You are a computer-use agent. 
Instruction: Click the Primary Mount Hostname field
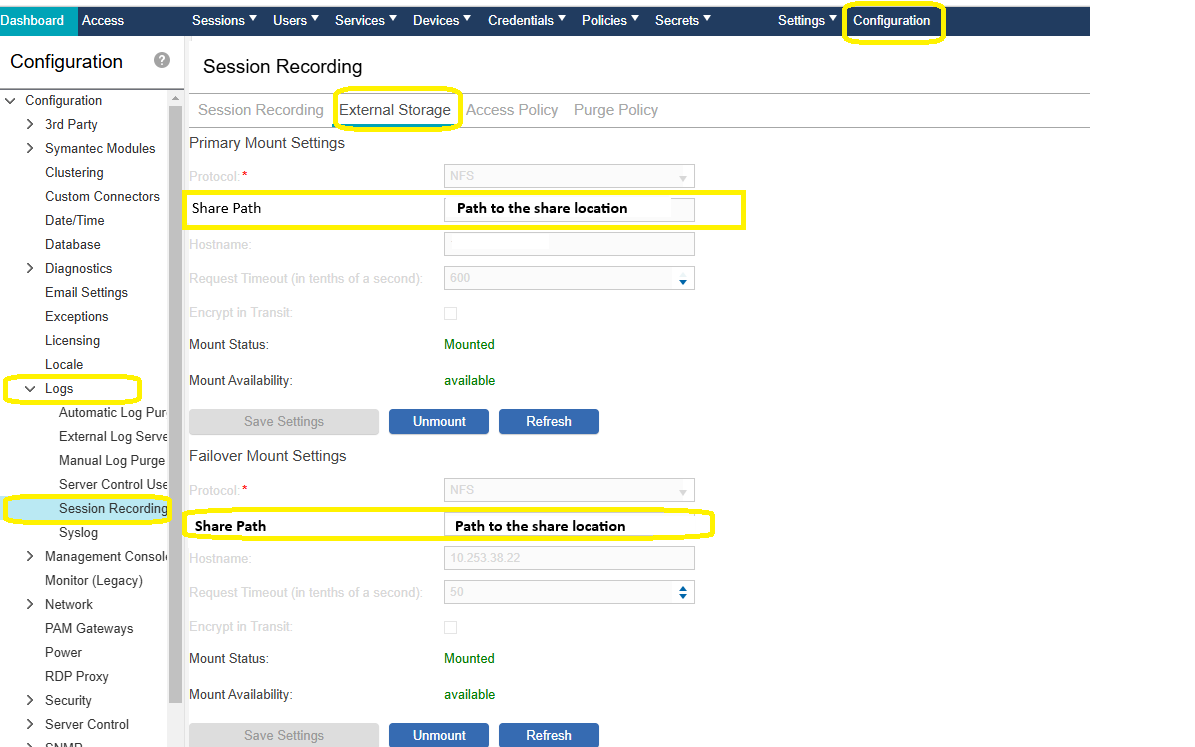[569, 244]
